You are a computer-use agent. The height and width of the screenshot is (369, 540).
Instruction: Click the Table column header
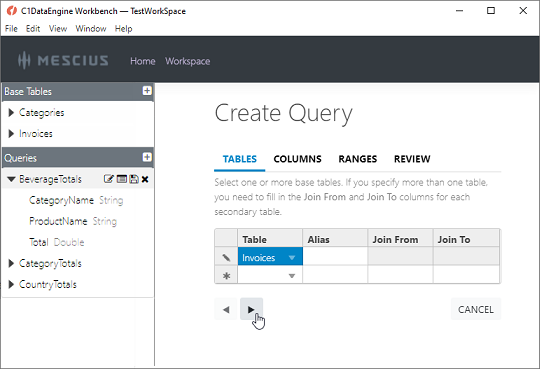pos(270,239)
